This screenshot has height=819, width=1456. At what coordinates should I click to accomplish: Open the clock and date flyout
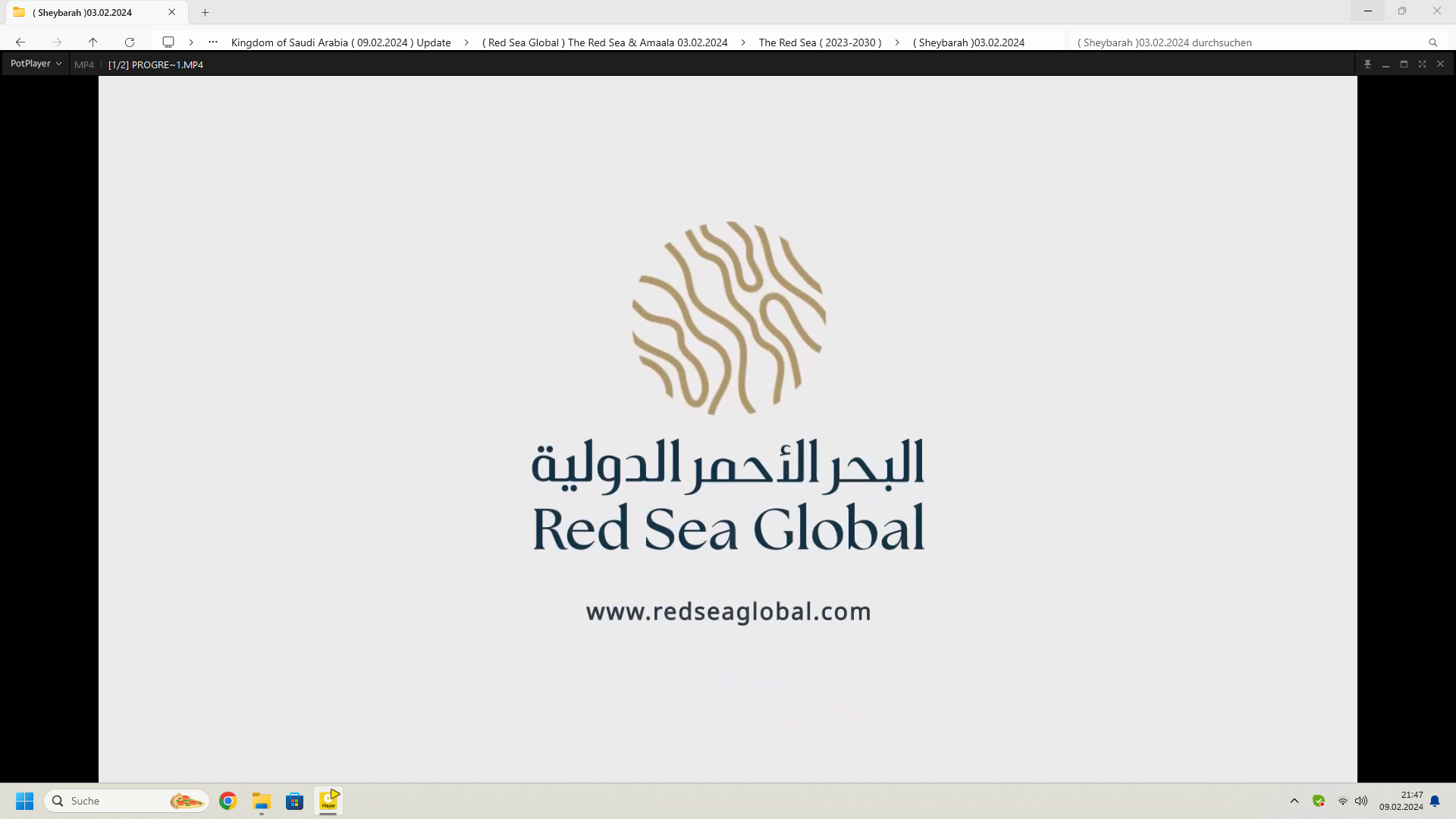pos(1401,801)
